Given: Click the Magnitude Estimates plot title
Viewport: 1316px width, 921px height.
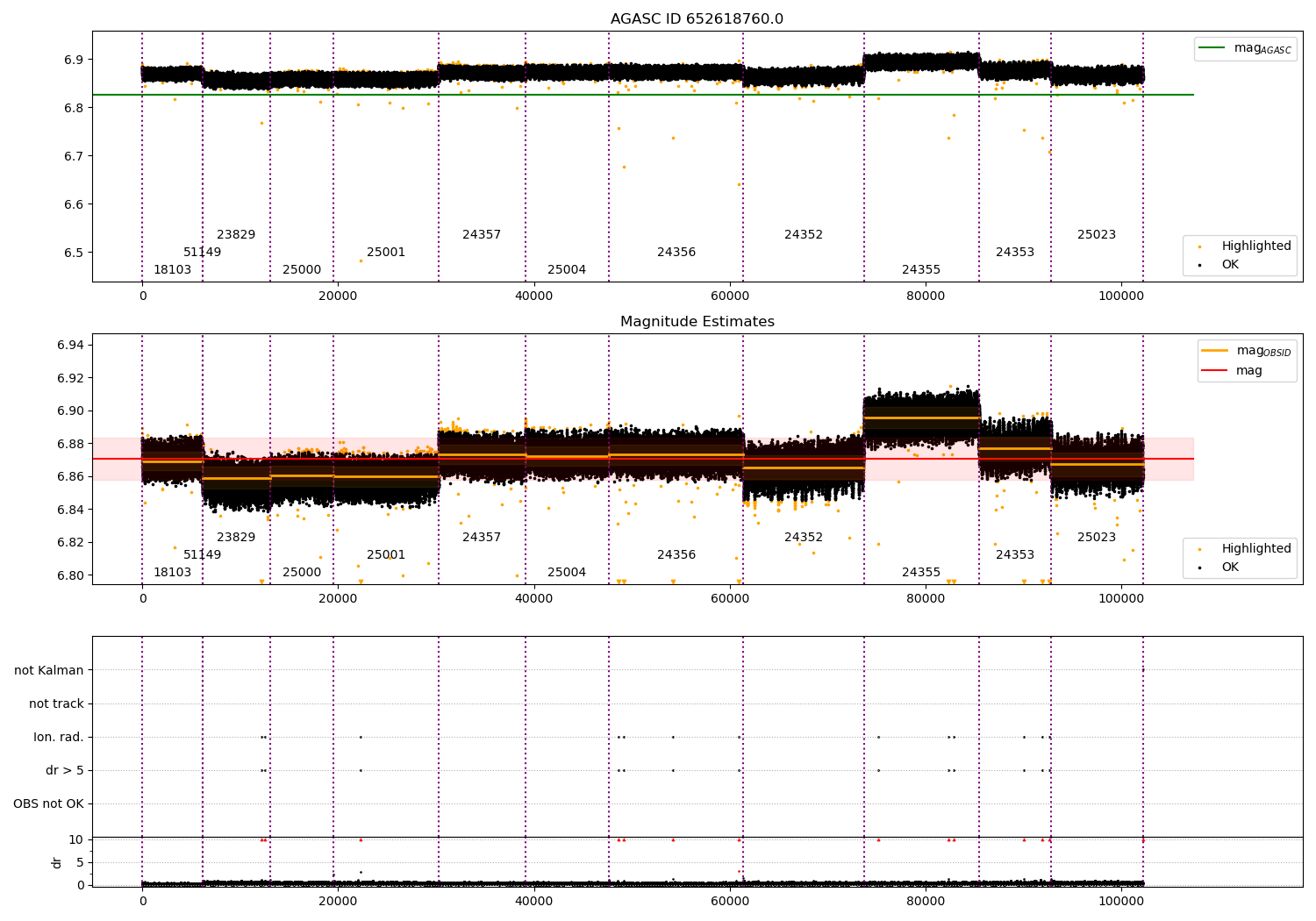Looking at the screenshot, I should [x=697, y=322].
